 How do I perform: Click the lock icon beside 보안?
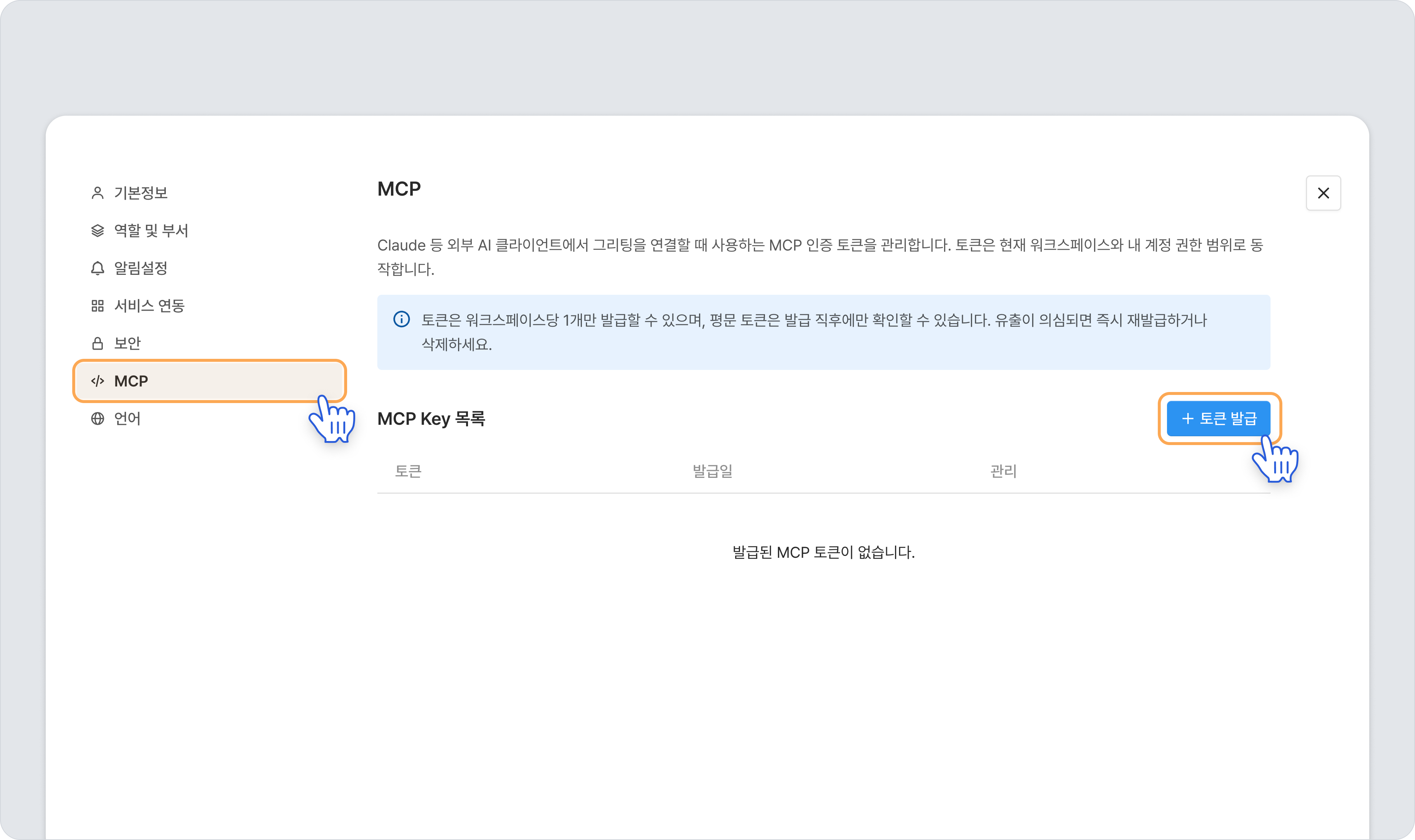97,344
